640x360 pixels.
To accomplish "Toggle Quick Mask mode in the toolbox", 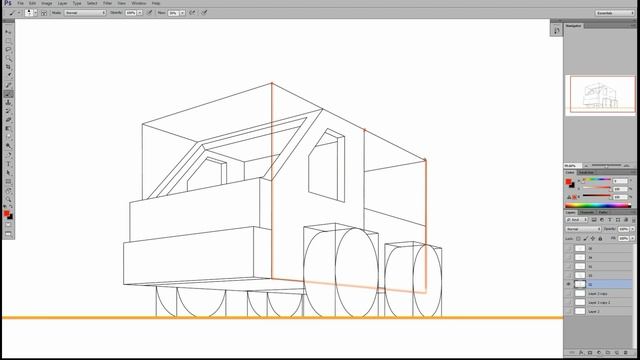I will (8, 225).
